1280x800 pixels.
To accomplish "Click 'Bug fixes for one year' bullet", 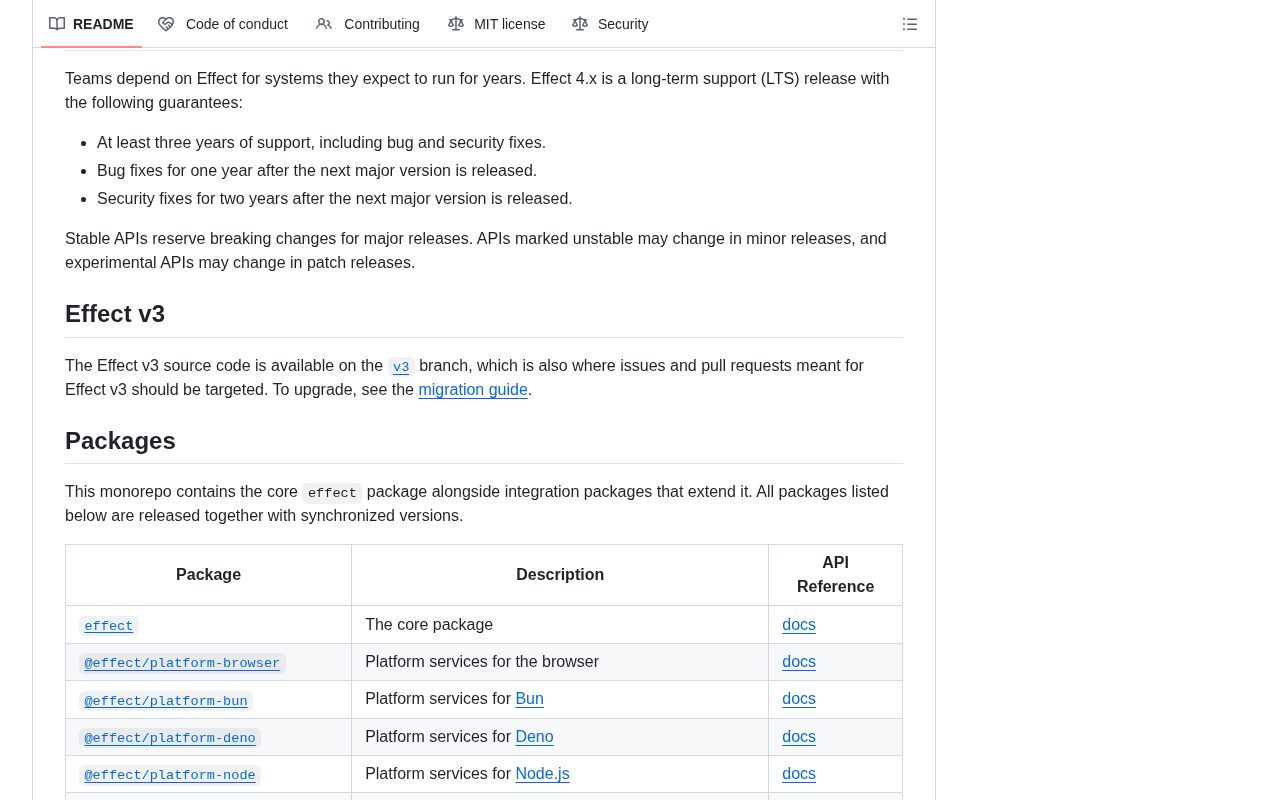I will (x=317, y=171).
